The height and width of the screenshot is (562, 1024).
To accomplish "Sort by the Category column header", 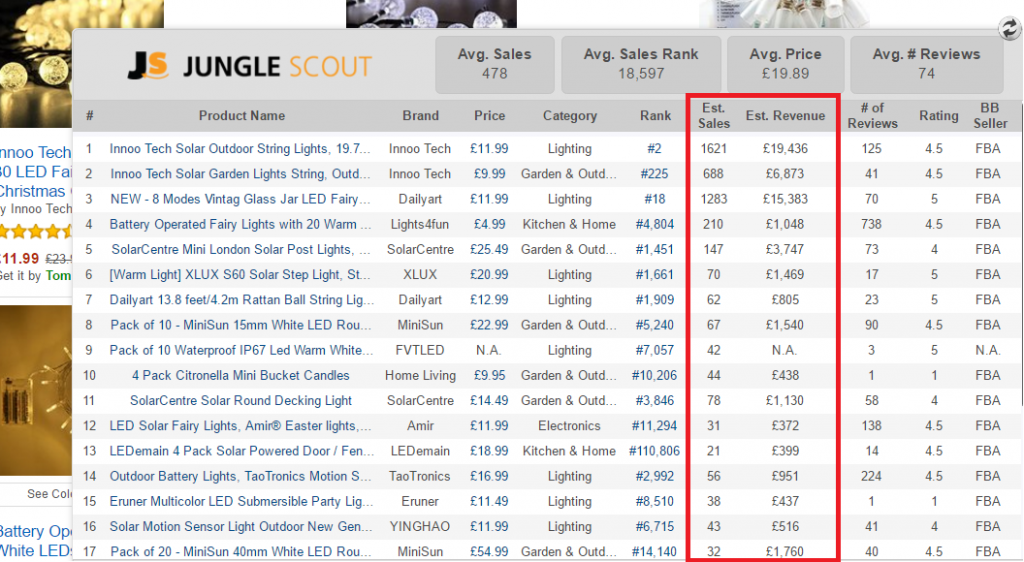I will 569,116.
